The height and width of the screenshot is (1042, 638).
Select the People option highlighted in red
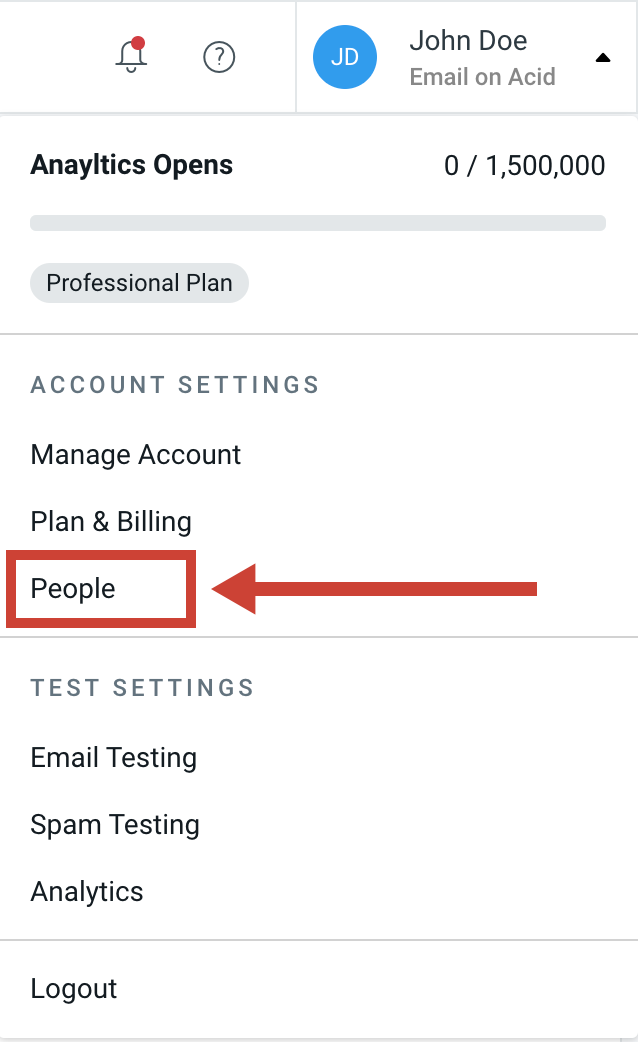(x=70, y=589)
